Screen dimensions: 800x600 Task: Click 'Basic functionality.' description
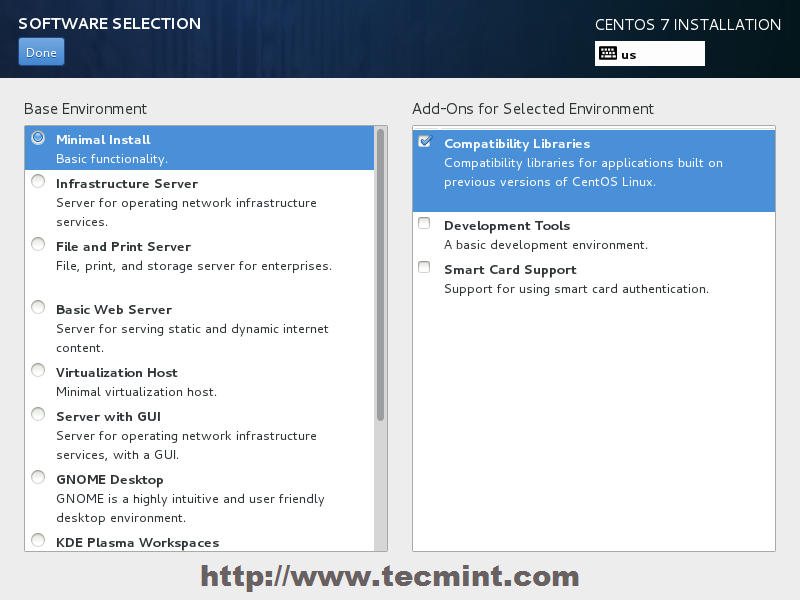pos(112,159)
